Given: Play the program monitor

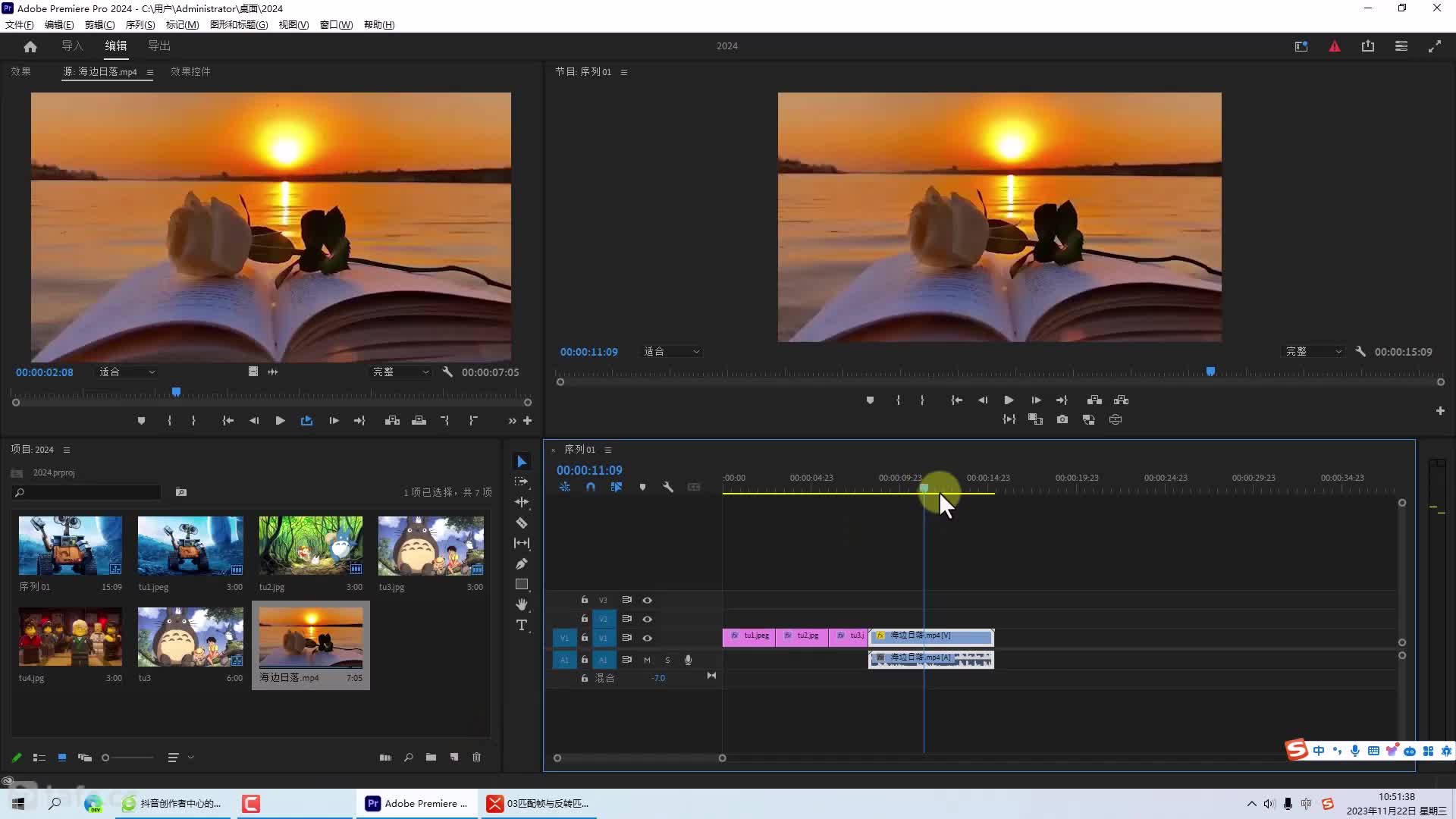Looking at the screenshot, I should coord(1009,400).
